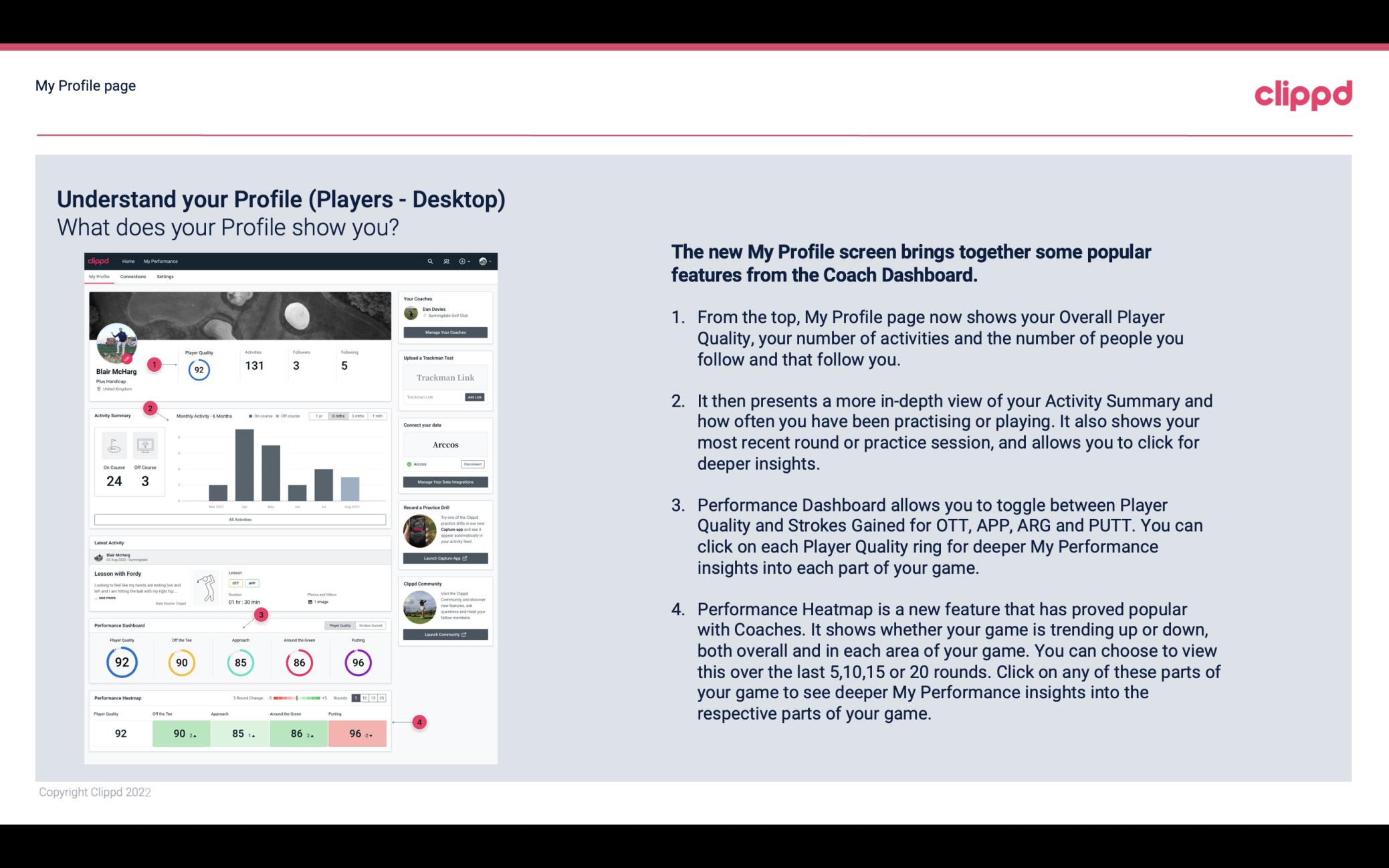Screen dimensions: 1389x868
Task: Click the All Activities feed link
Action: pyautogui.click(x=240, y=520)
